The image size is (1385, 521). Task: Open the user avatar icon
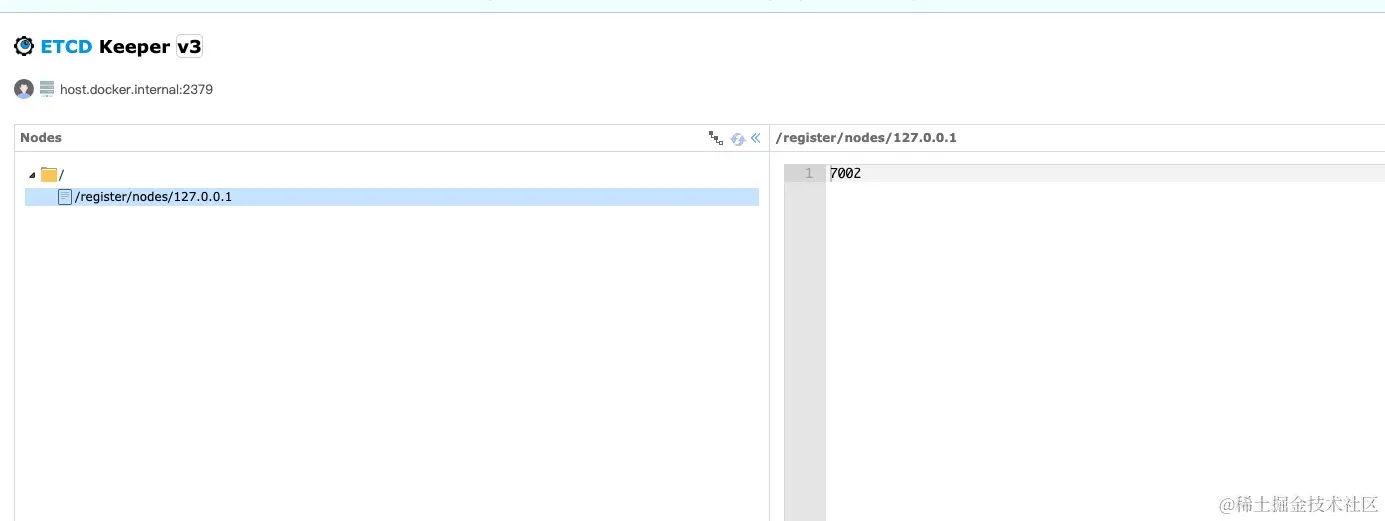pyautogui.click(x=24, y=89)
